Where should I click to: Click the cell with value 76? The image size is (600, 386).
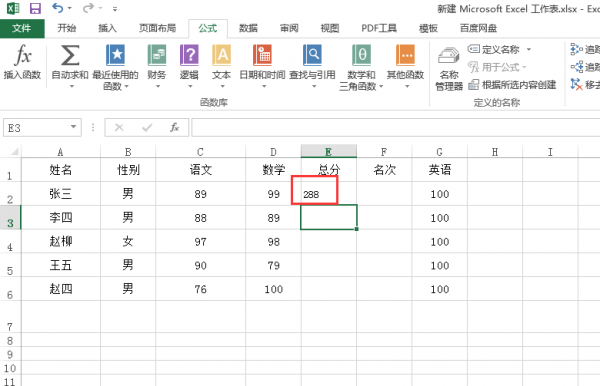click(x=201, y=289)
